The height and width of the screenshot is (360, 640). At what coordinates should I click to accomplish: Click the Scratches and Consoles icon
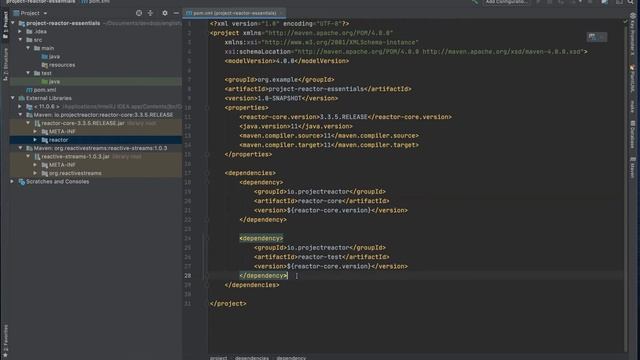(x=22, y=182)
